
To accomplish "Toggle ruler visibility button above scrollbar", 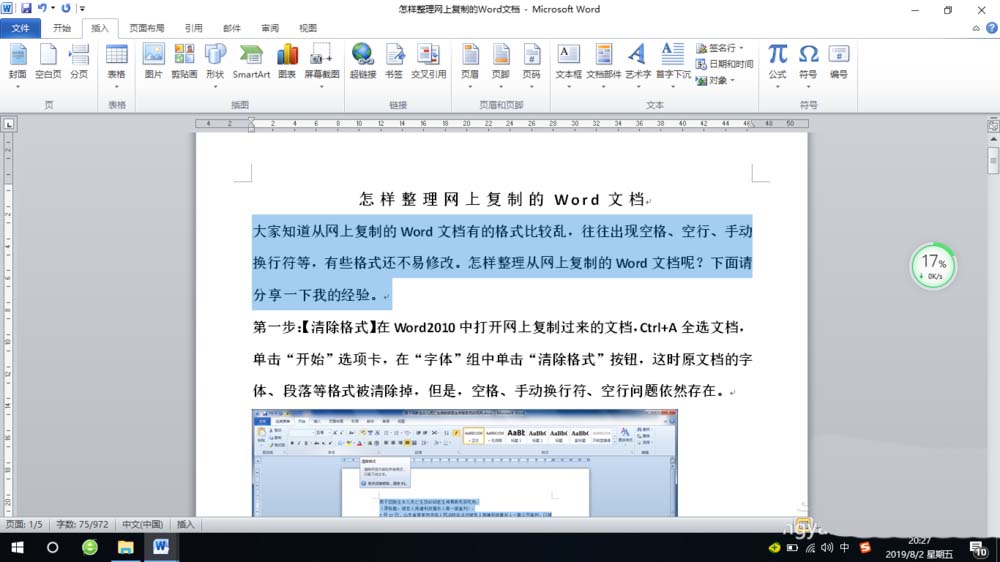I will point(993,125).
